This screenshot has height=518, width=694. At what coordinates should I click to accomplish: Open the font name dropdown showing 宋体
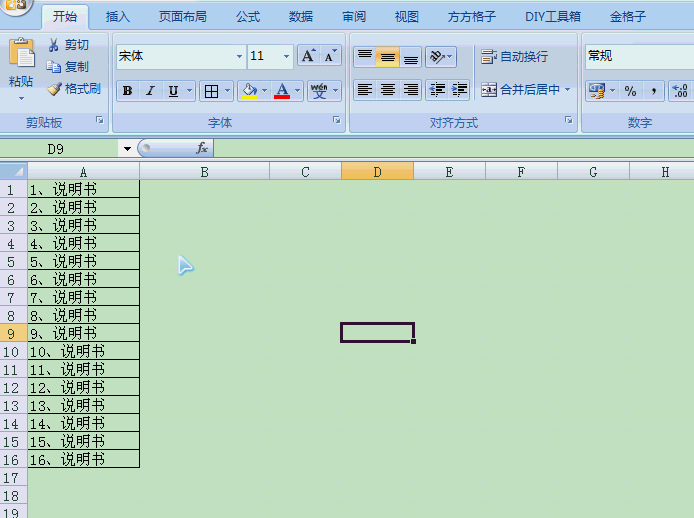click(x=239, y=57)
